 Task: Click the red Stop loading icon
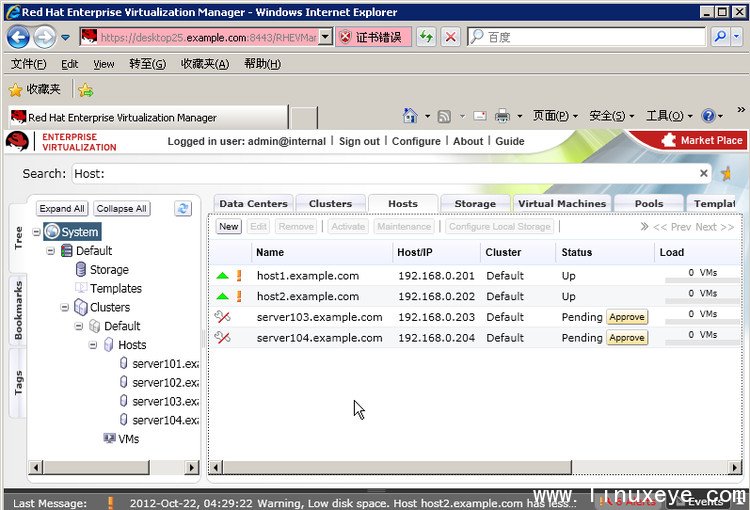(x=450, y=37)
